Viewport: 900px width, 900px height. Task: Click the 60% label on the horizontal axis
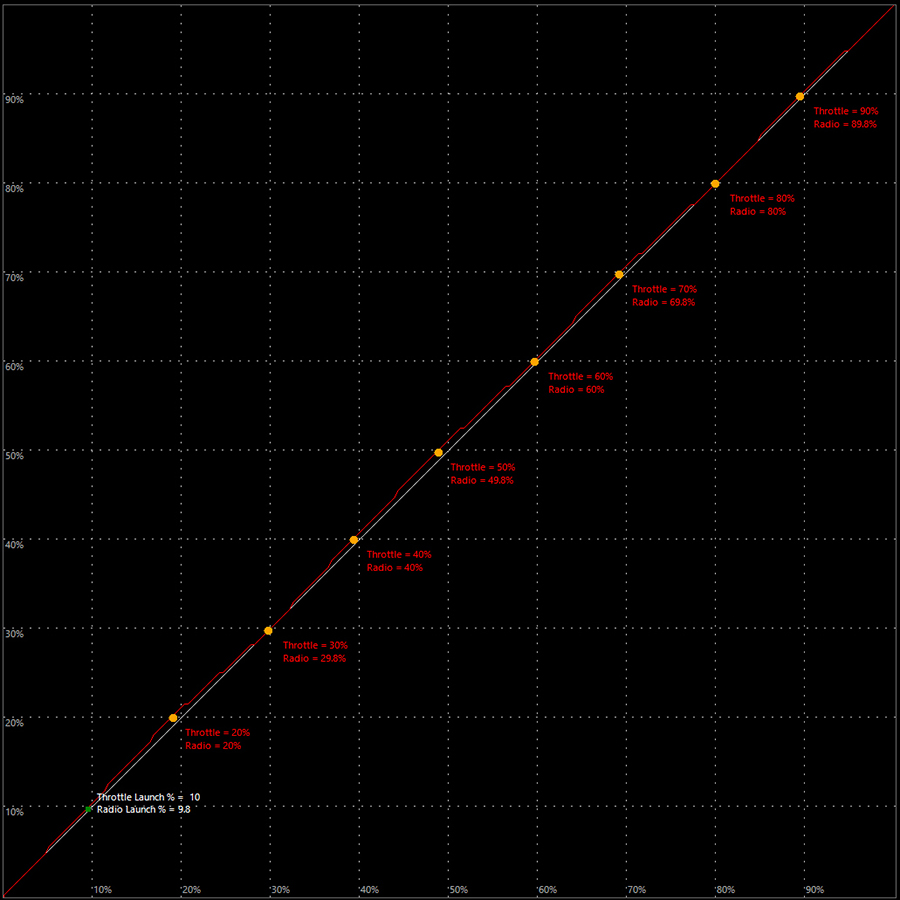click(548, 890)
